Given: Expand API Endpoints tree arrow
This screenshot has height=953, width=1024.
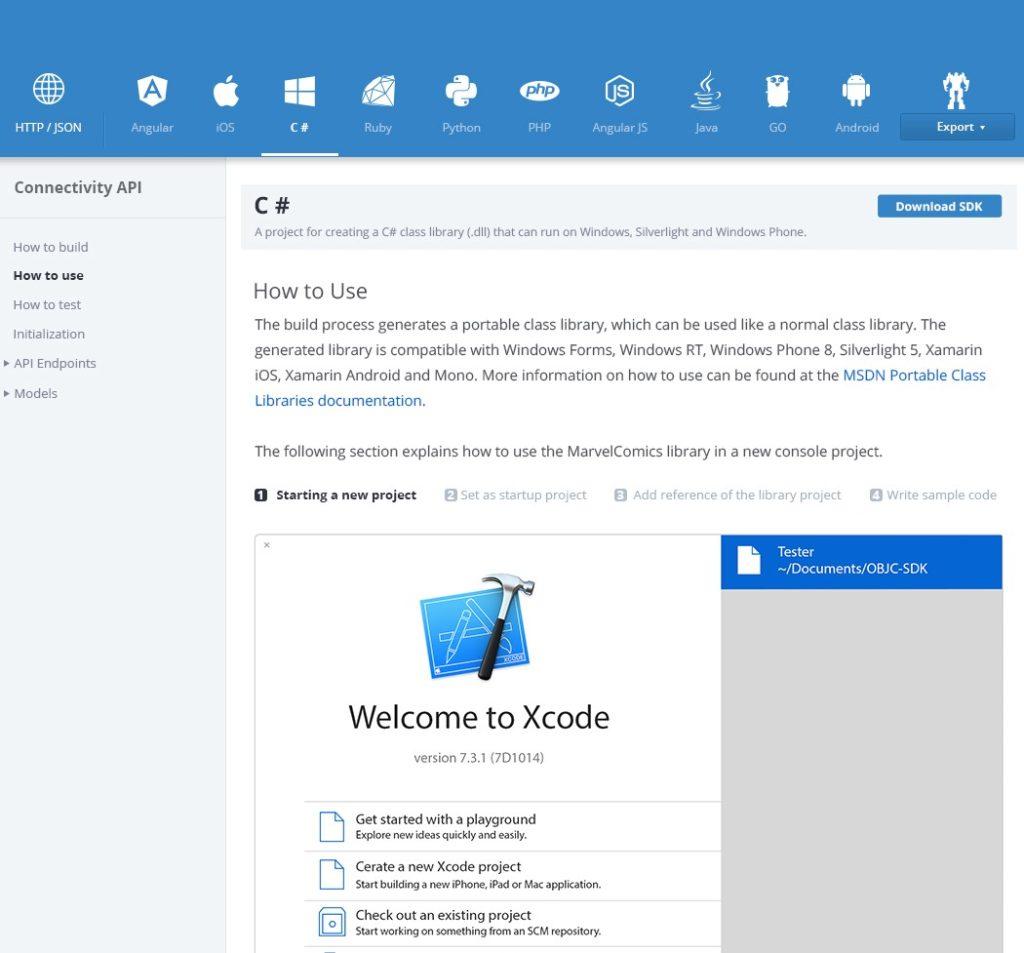Looking at the screenshot, I should tap(7, 363).
